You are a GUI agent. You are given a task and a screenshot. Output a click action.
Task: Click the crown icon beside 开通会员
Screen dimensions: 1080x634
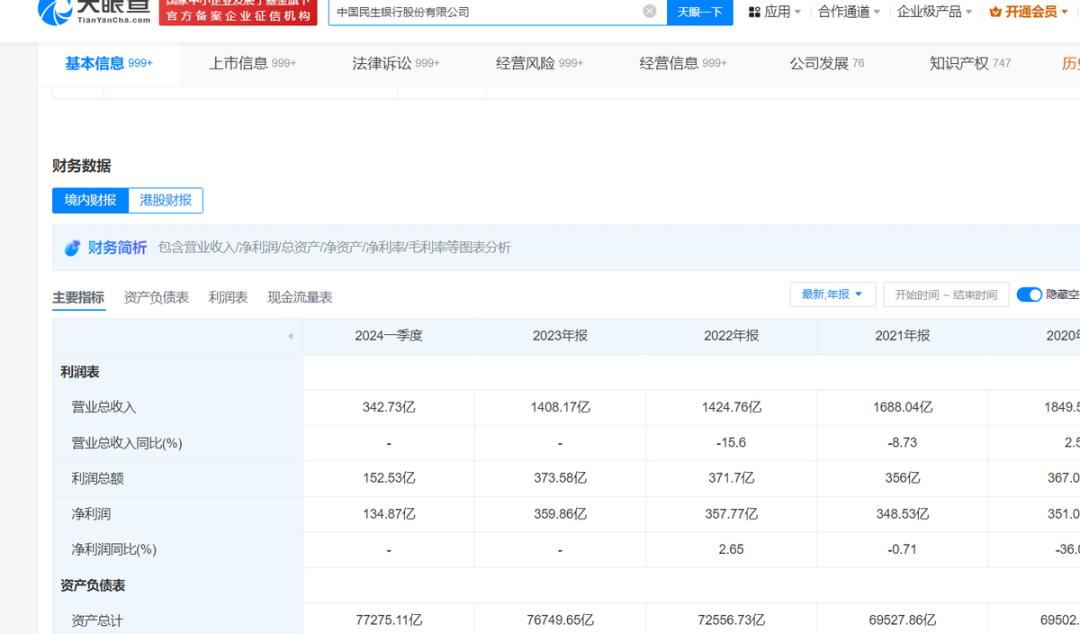pyautogui.click(x=995, y=12)
